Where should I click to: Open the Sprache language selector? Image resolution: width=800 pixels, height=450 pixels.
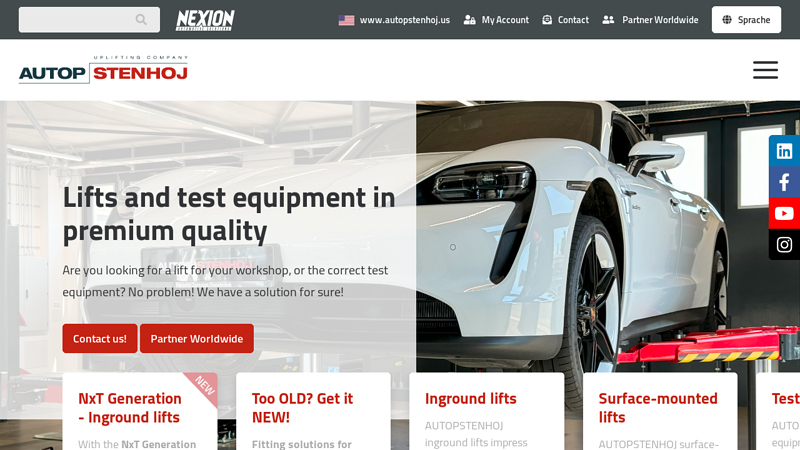[x=746, y=20]
